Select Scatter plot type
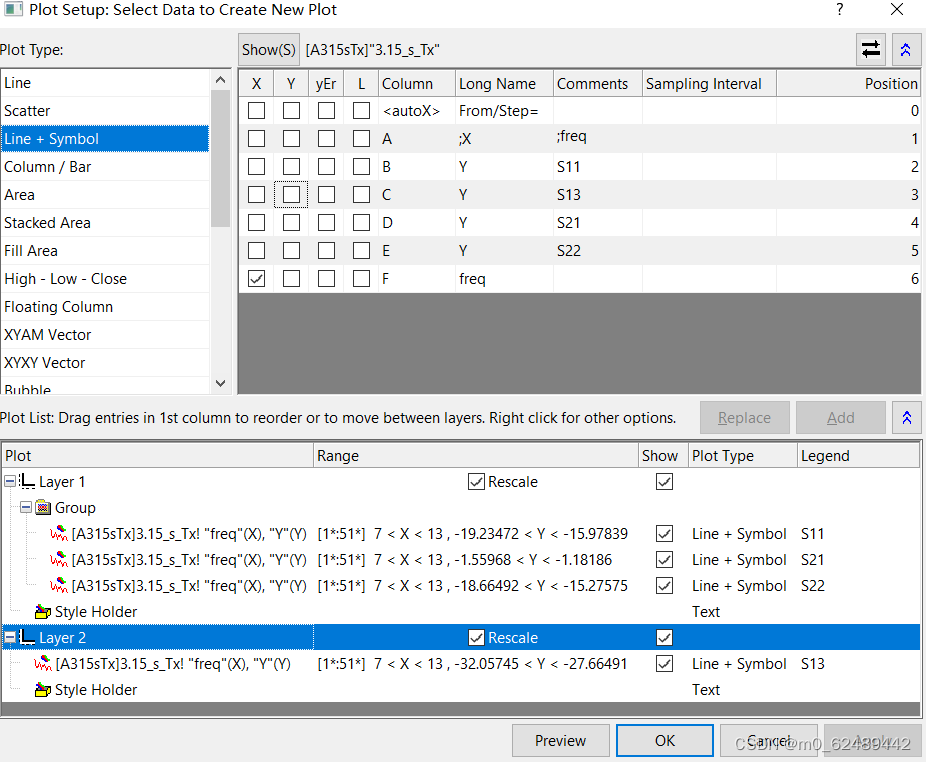 (105, 110)
